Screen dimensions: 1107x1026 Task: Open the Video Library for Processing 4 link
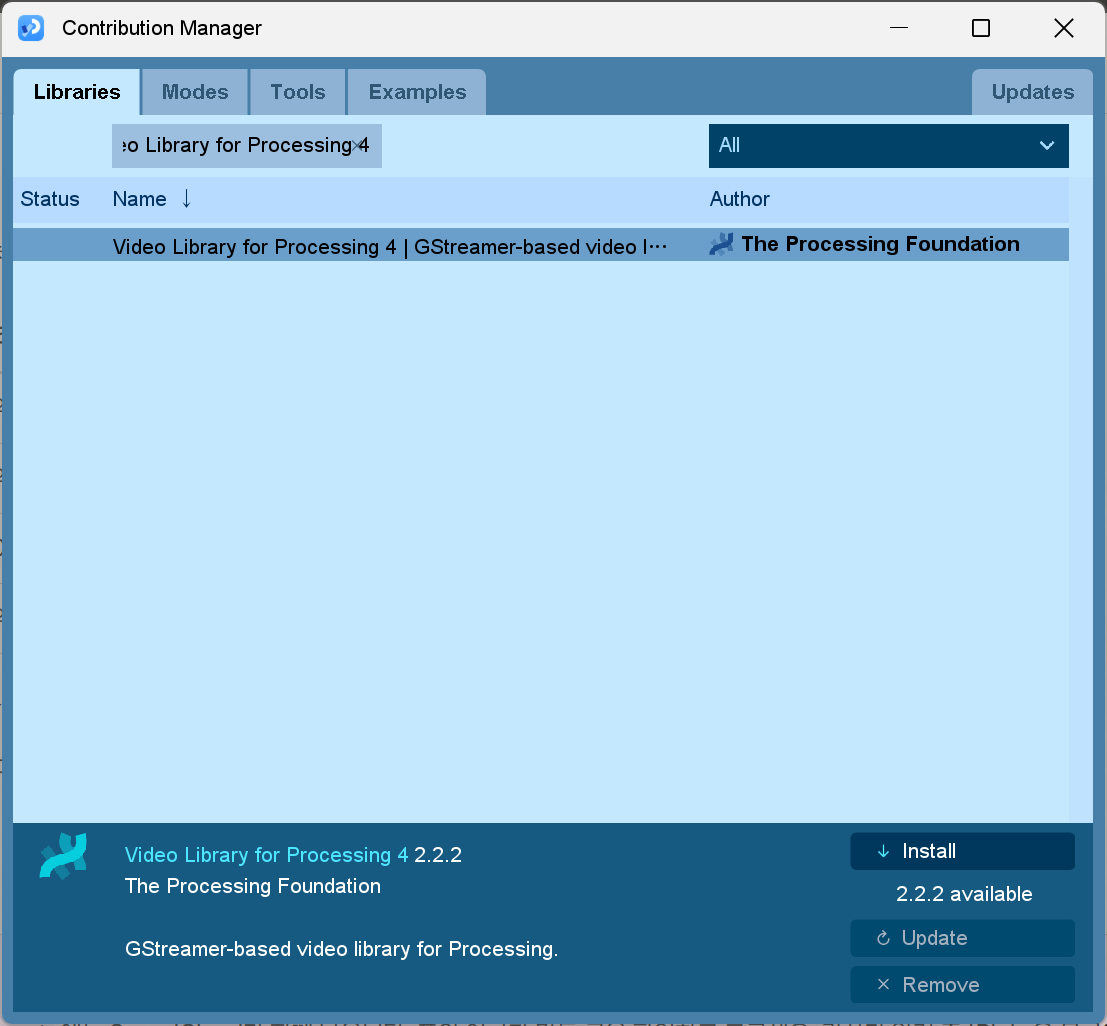[266, 854]
